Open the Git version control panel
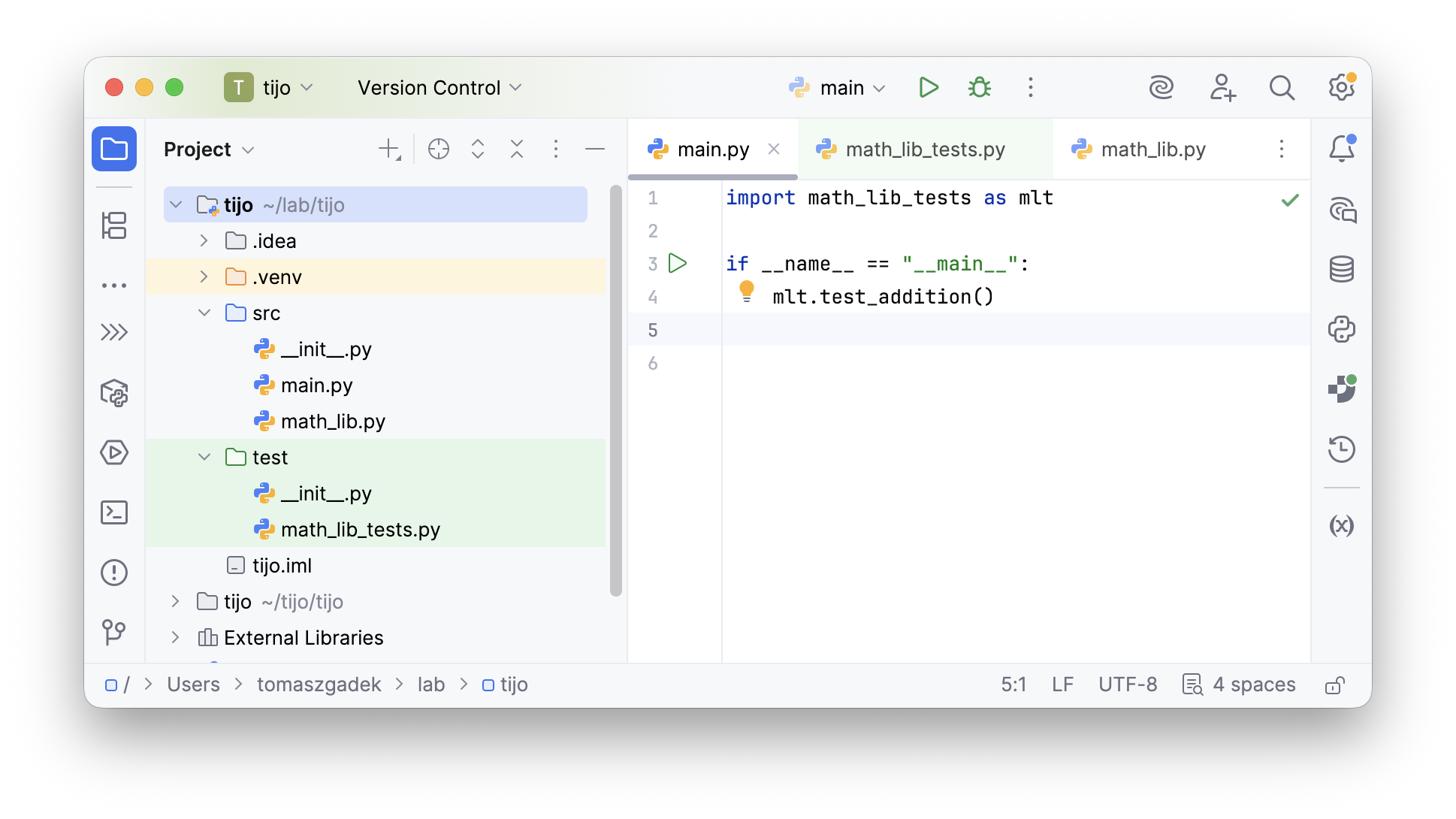The image size is (1456, 819). coord(114,632)
